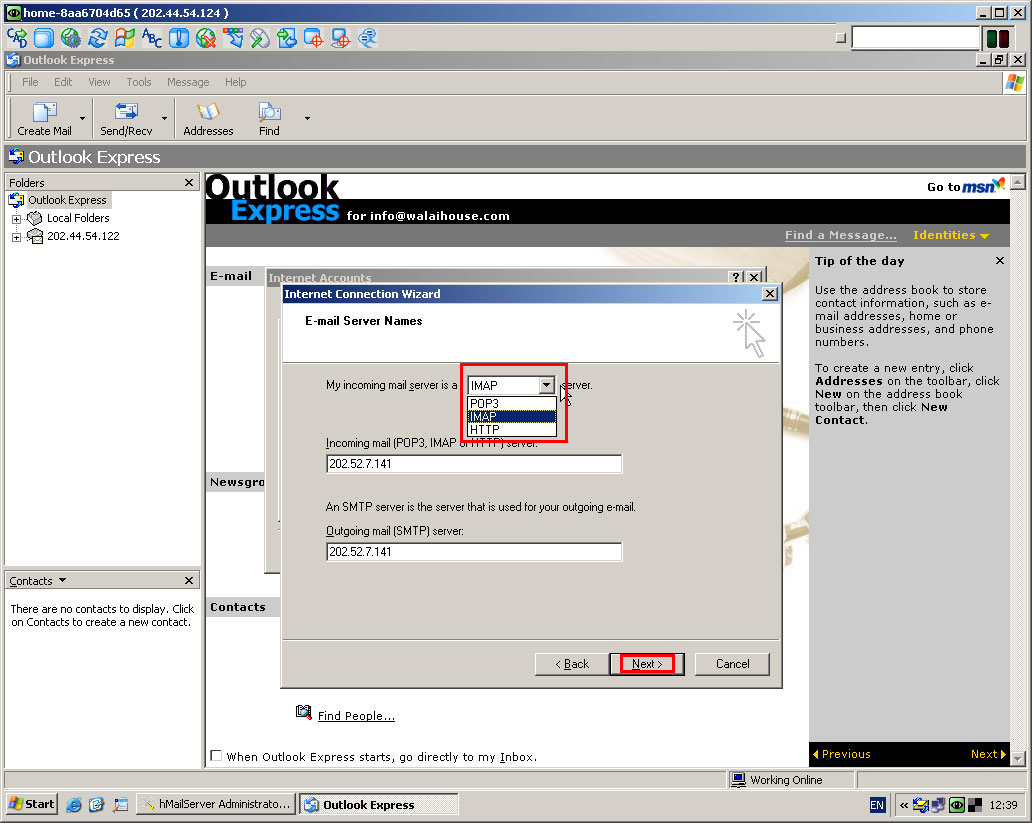Choose HTTP from the server type list
Viewport: 1032px width, 823px height.
tap(511, 429)
